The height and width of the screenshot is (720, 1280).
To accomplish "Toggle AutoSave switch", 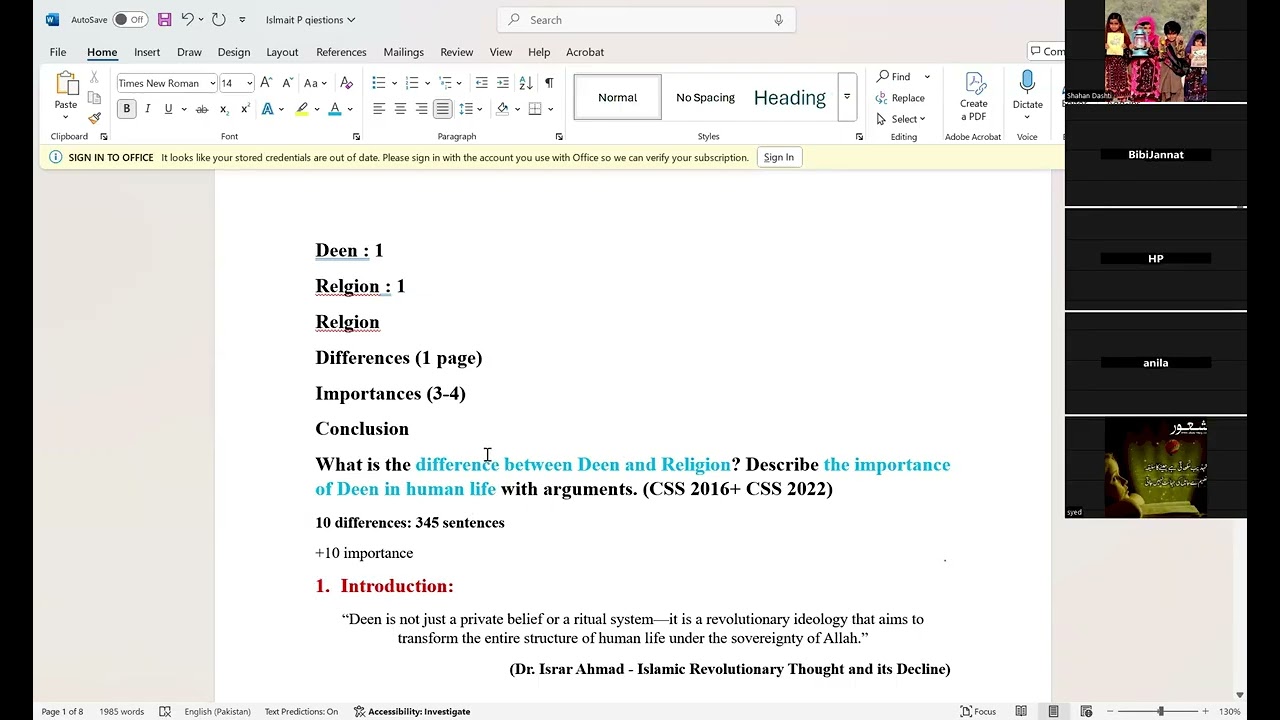I will 130,19.
